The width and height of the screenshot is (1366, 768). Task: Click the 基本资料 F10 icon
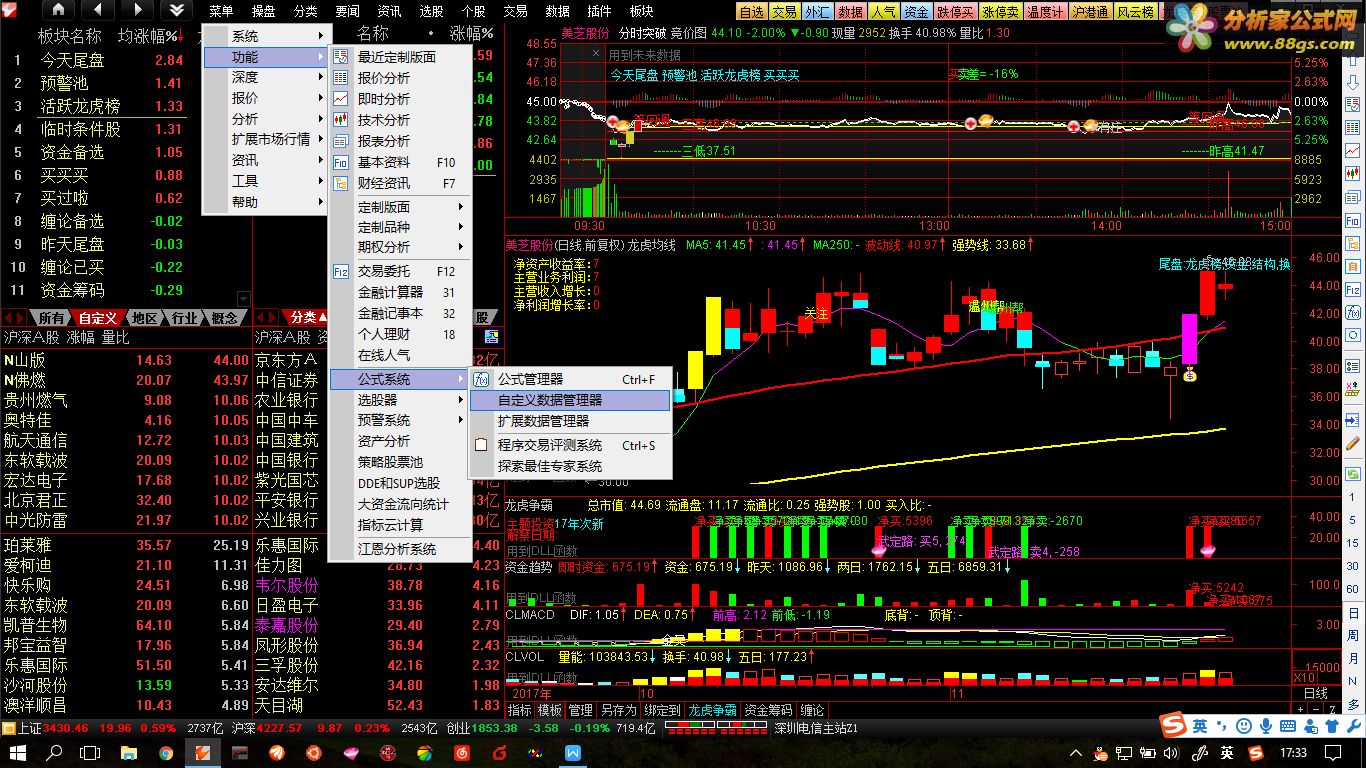click(341, 162)
